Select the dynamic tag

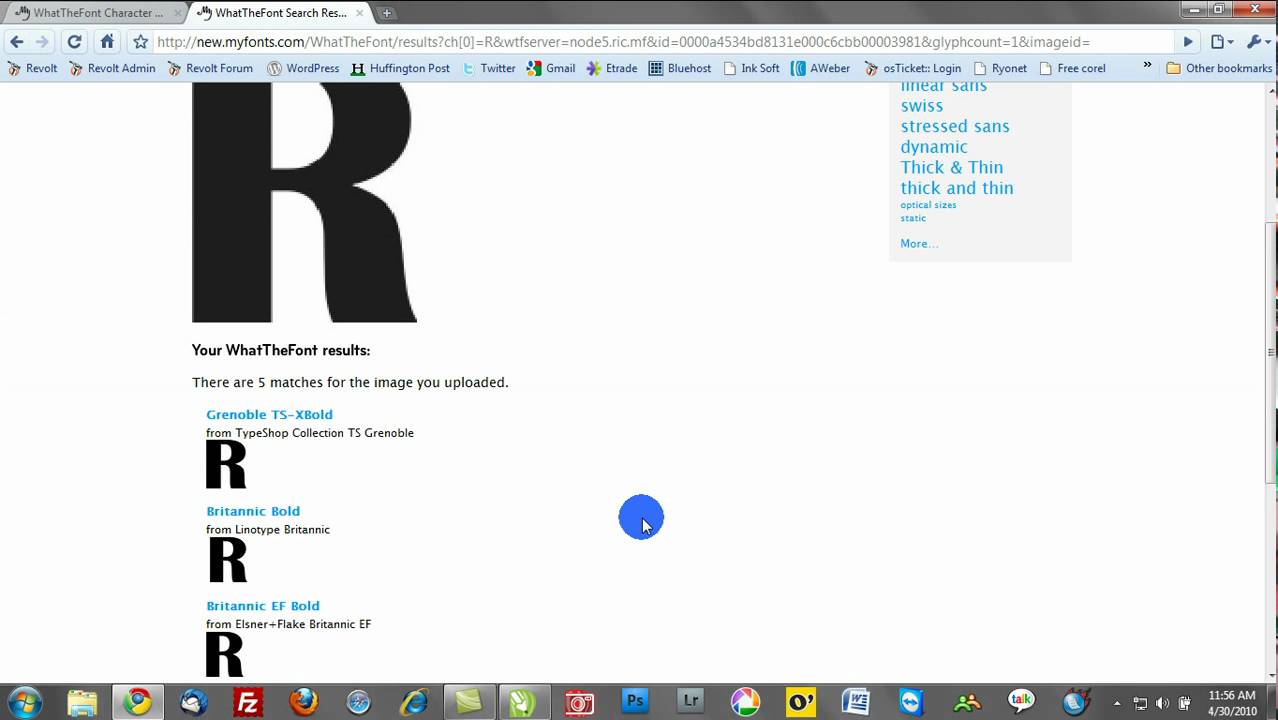[934, 147]
